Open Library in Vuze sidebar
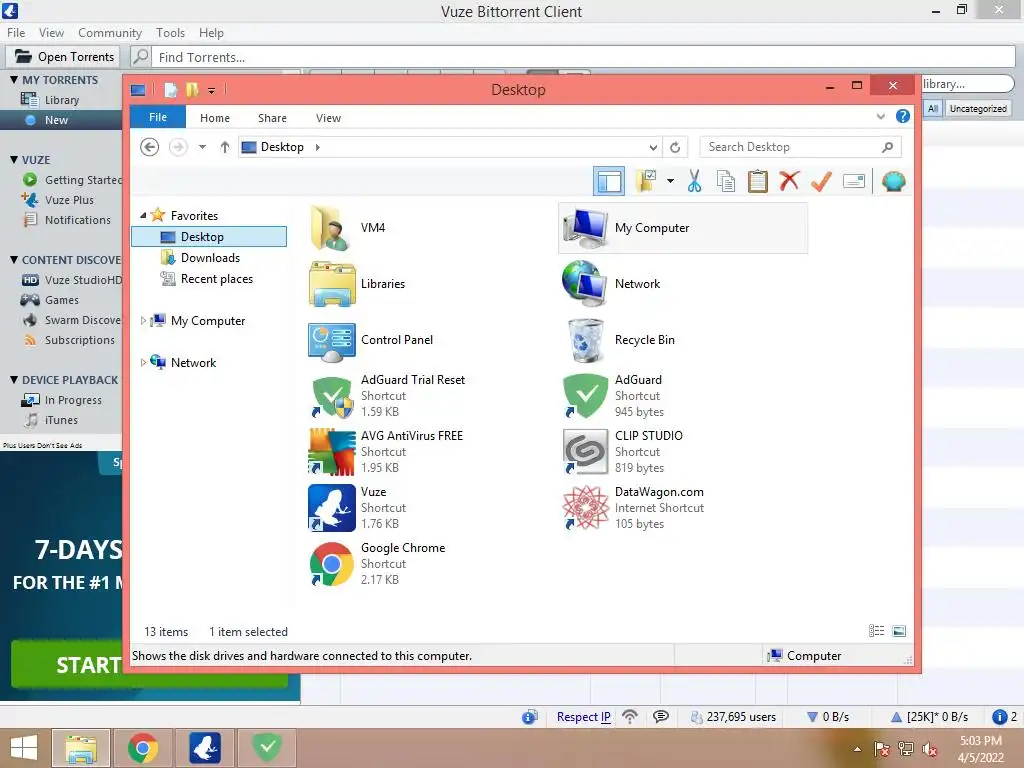Image resolution: width=1024 pixels, height=768 pixels. (x=61, y=100)
